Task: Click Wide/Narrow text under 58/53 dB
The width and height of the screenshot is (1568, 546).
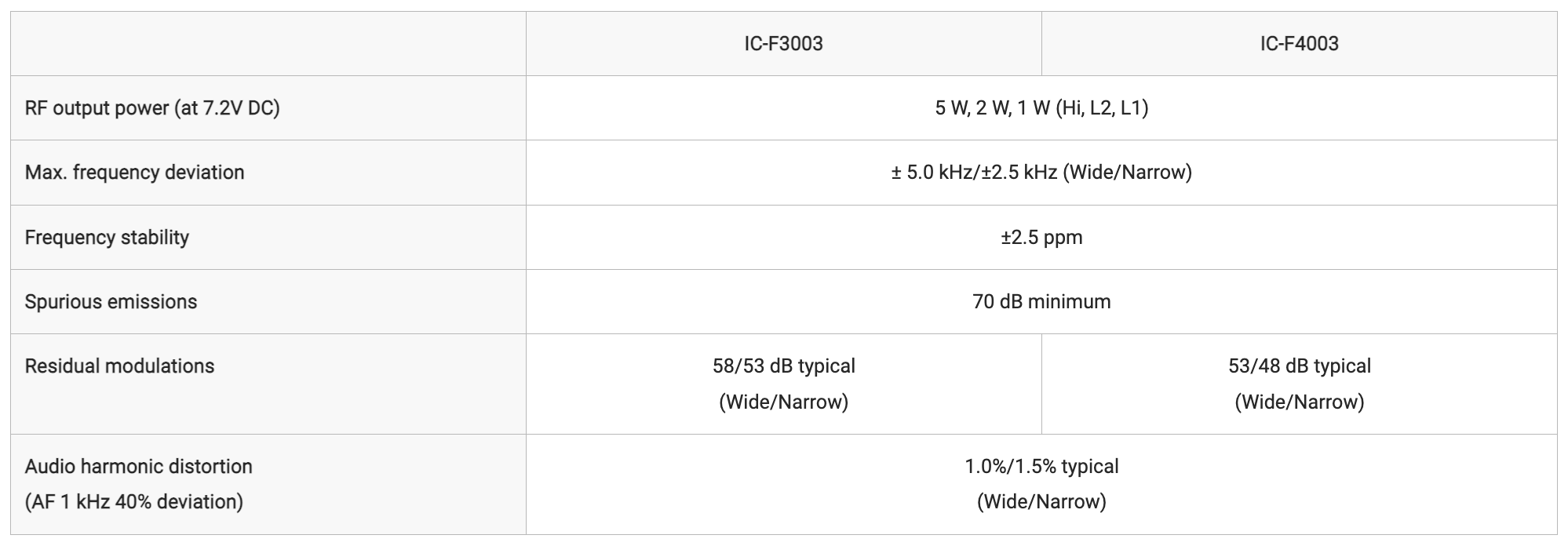Action: point(783,402)
